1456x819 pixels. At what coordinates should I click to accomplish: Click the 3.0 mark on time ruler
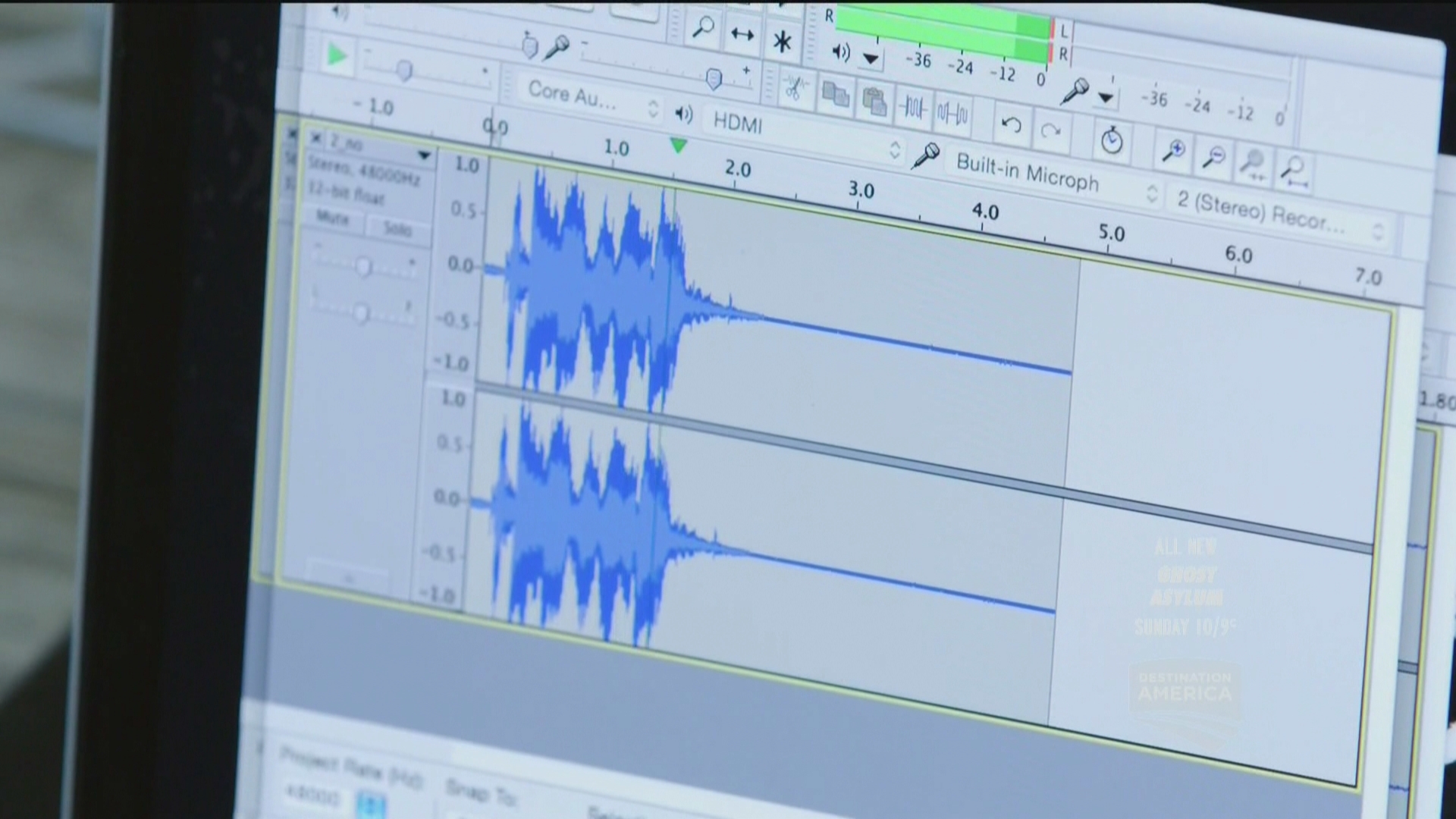[x=861, y=190]
